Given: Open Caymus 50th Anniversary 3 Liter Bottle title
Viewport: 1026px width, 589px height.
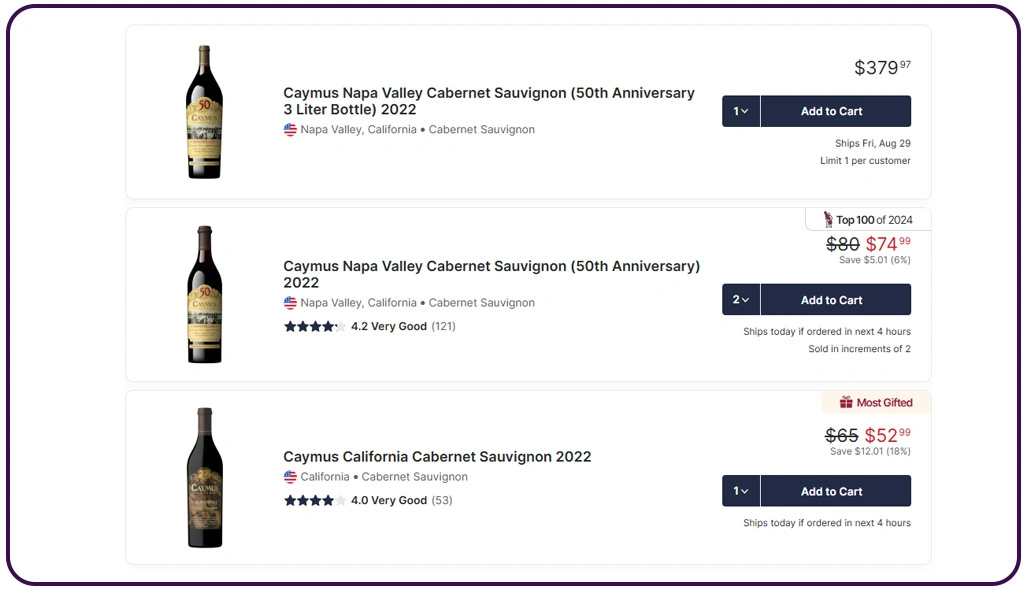Looking at the screenshot, I should [x=488, y=101].
